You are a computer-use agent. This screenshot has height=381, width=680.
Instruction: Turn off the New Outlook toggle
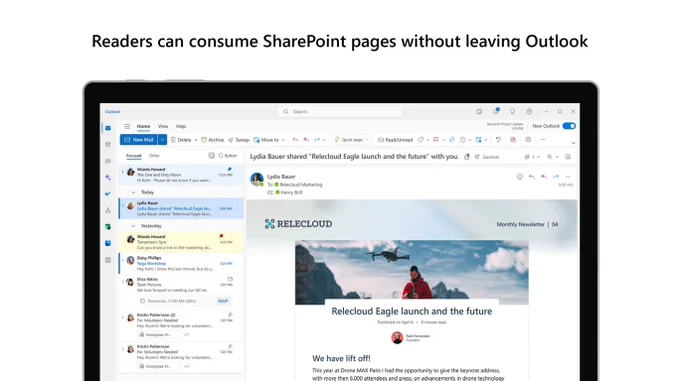(569, 126)
